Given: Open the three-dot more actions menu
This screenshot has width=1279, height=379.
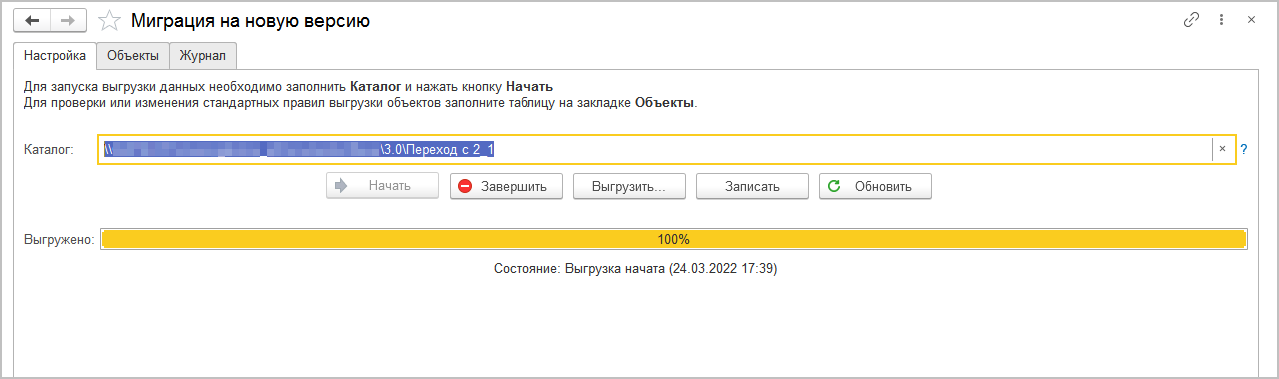Looking at the screenshot, I should 1221,20.
